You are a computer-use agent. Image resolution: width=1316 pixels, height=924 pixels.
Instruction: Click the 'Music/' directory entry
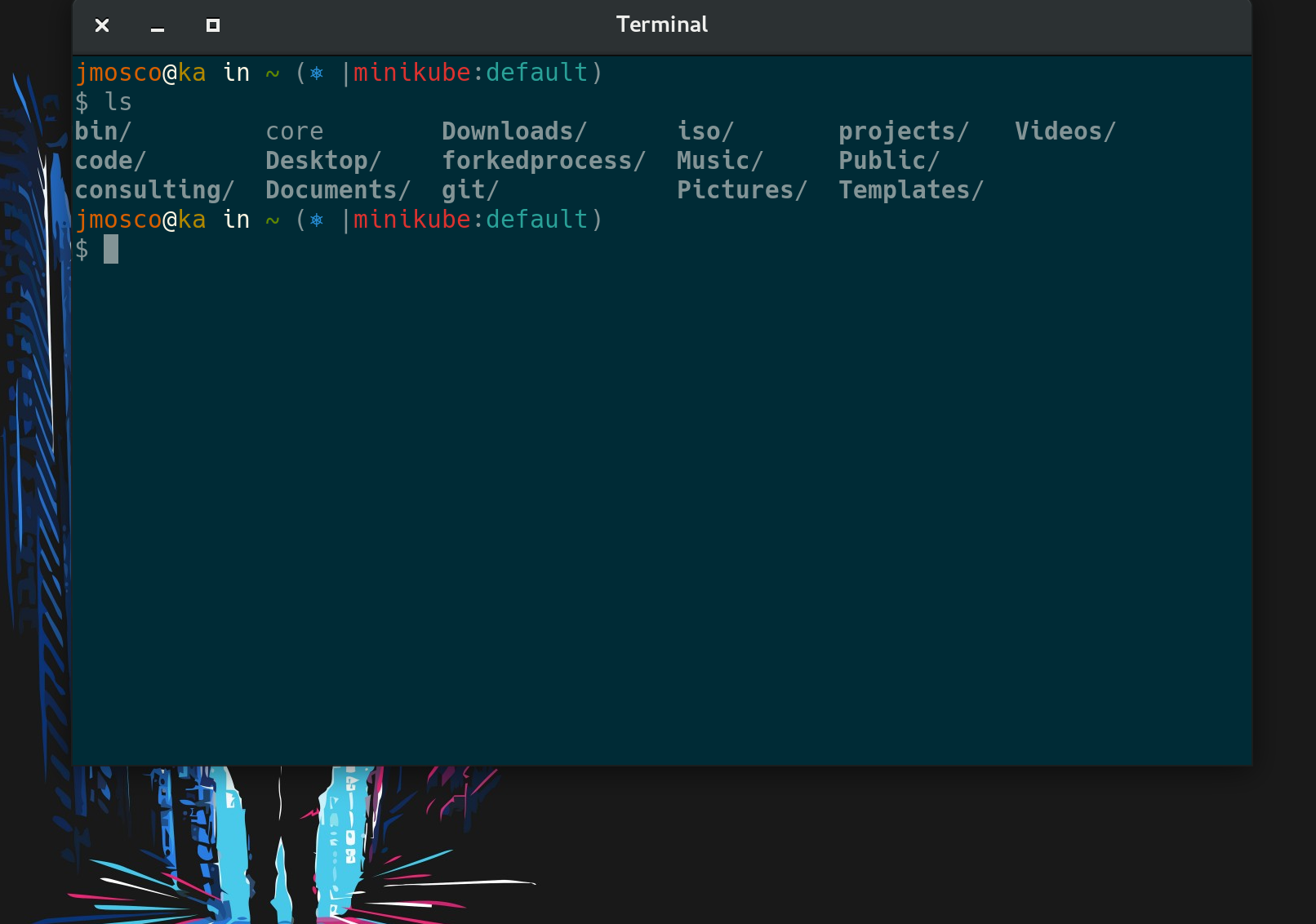pyautogui.click(x=720, y=160)
